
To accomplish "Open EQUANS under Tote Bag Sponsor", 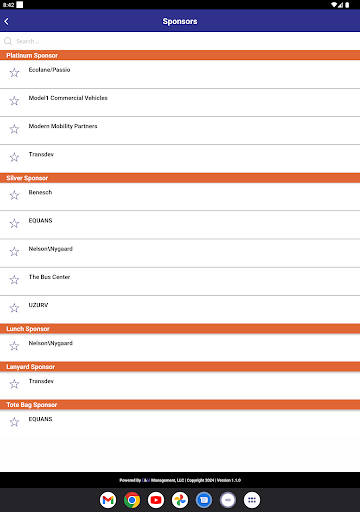I will 180,424.
